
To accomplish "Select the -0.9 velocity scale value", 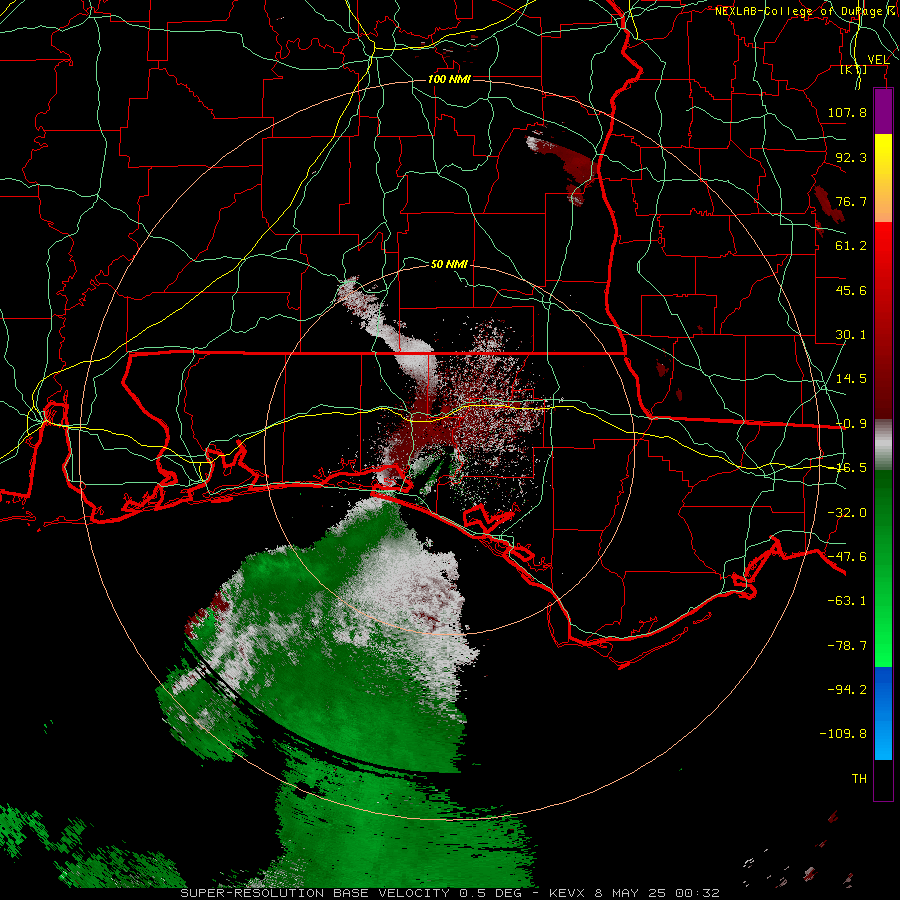I will click(851, 424).
